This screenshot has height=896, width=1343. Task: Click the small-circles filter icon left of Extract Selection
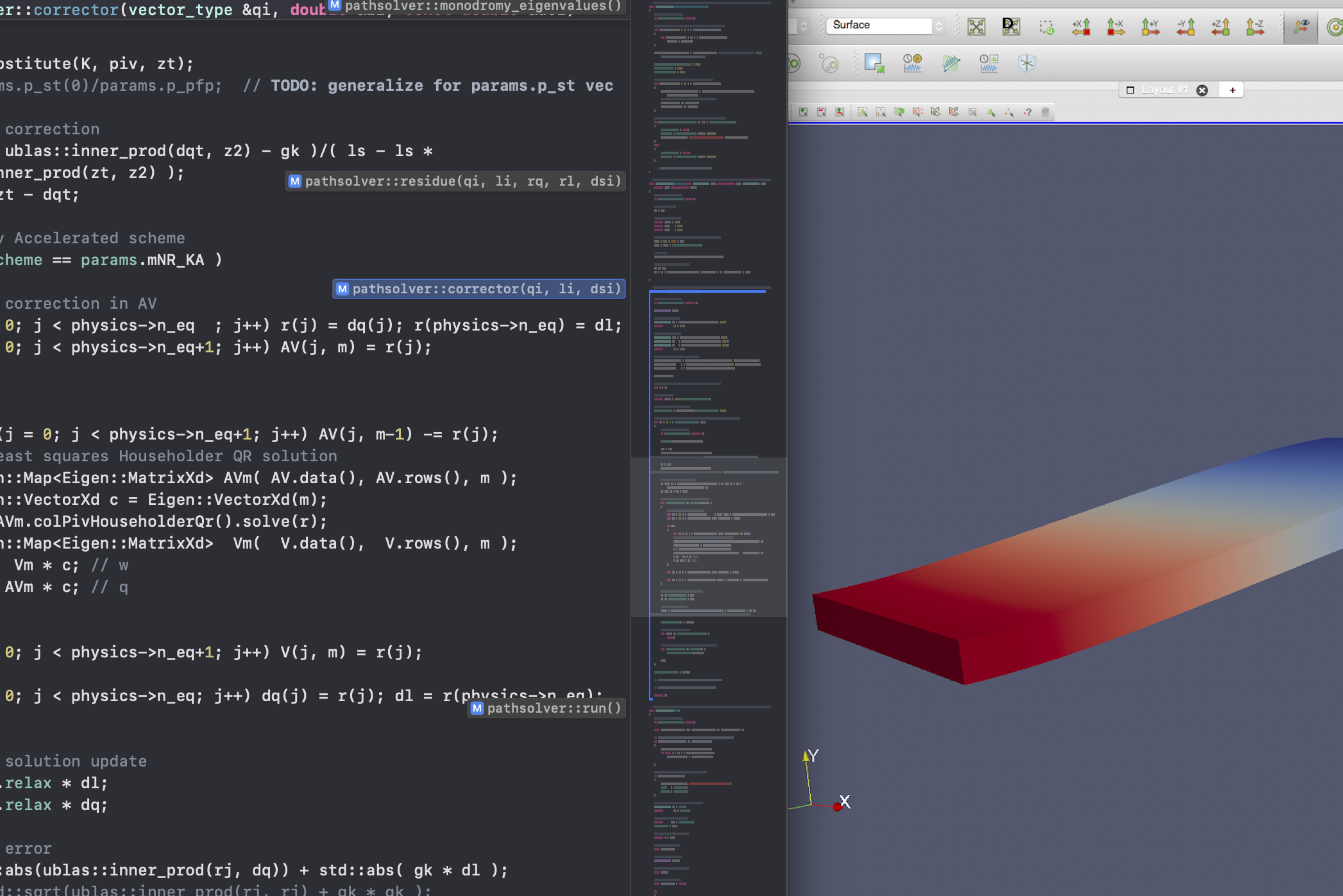click(829, 63)
